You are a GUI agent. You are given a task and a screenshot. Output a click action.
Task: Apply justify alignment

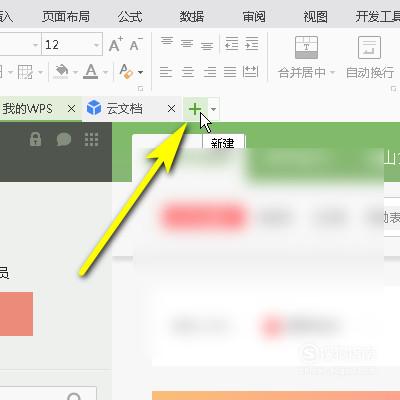230,72
